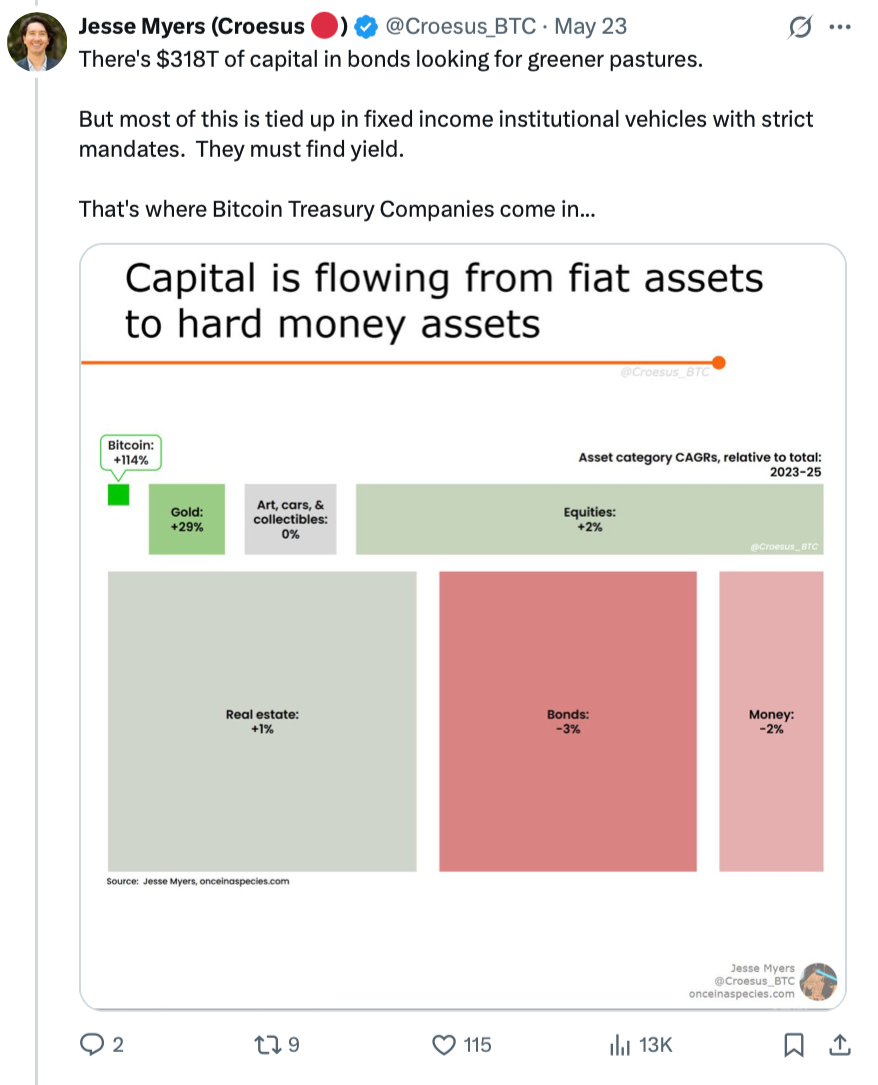Repost this tweet with retweet icon
The height and width of the screenshot is (1085, 878).
(268, 1045)
